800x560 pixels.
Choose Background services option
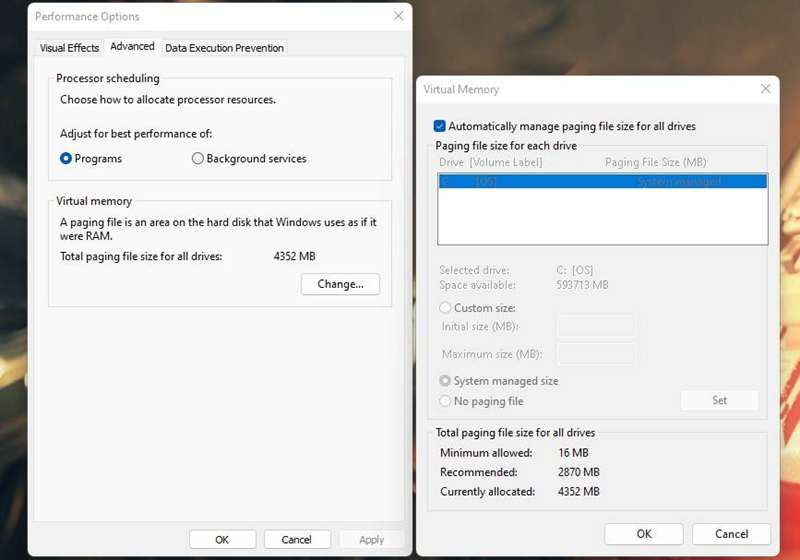[x=197, y=159]
